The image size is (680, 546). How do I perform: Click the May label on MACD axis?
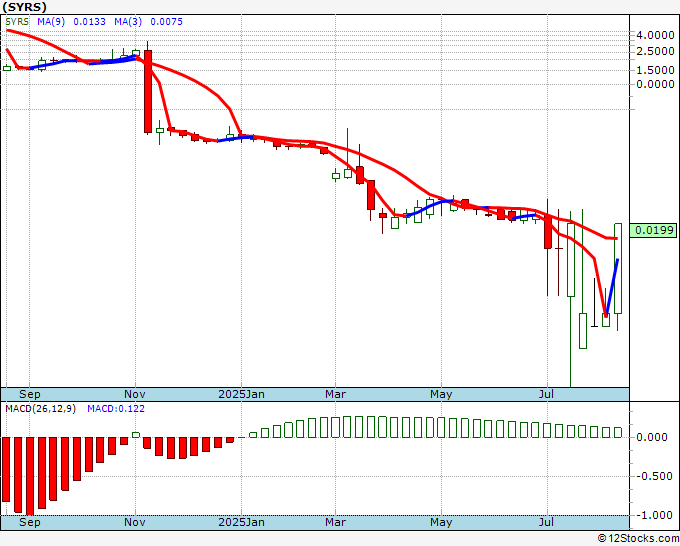pos(441,522)
